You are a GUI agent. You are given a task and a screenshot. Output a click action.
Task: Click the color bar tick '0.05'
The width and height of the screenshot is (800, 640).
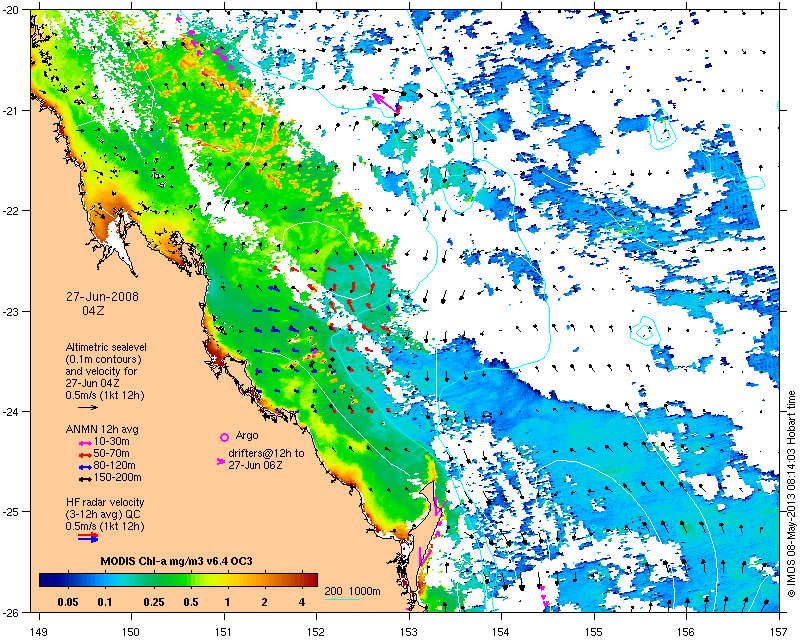point(68,602)
